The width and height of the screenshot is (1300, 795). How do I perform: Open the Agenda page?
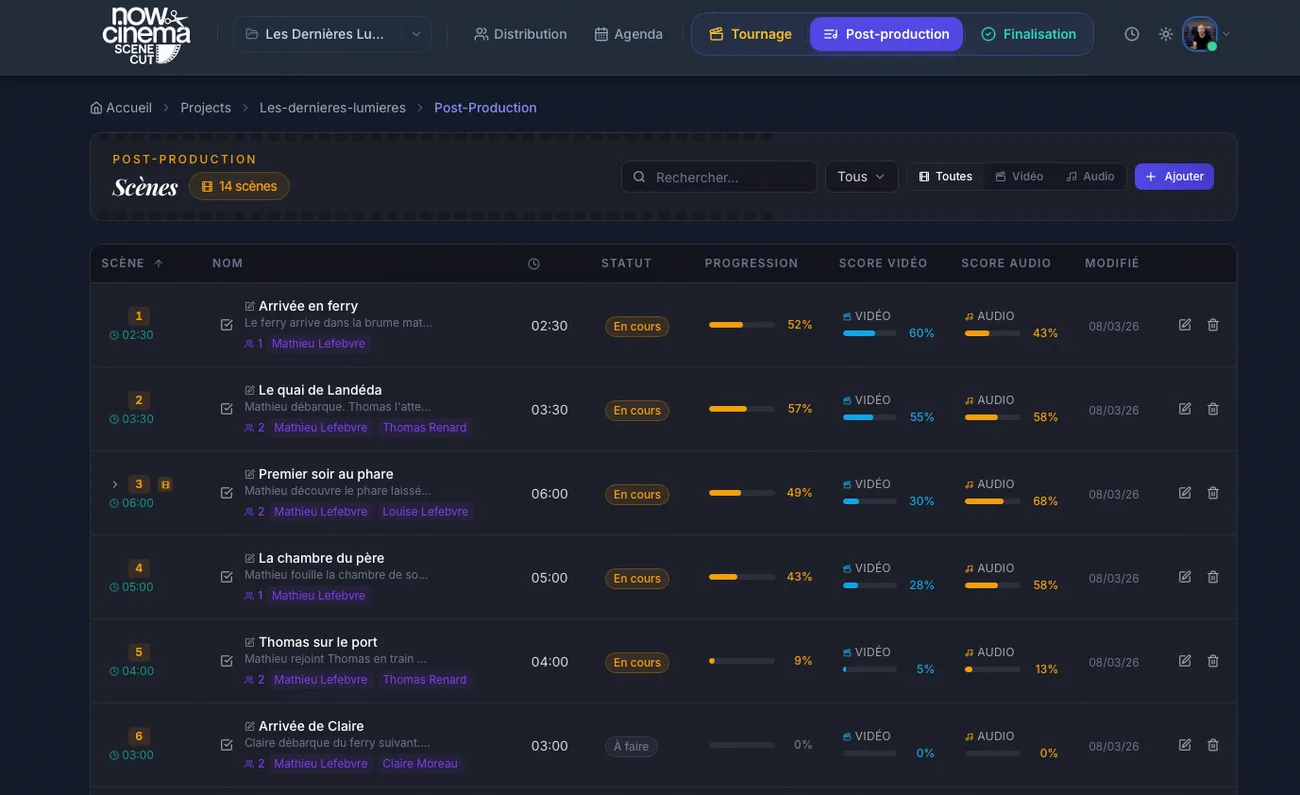(x=628, y=34)
